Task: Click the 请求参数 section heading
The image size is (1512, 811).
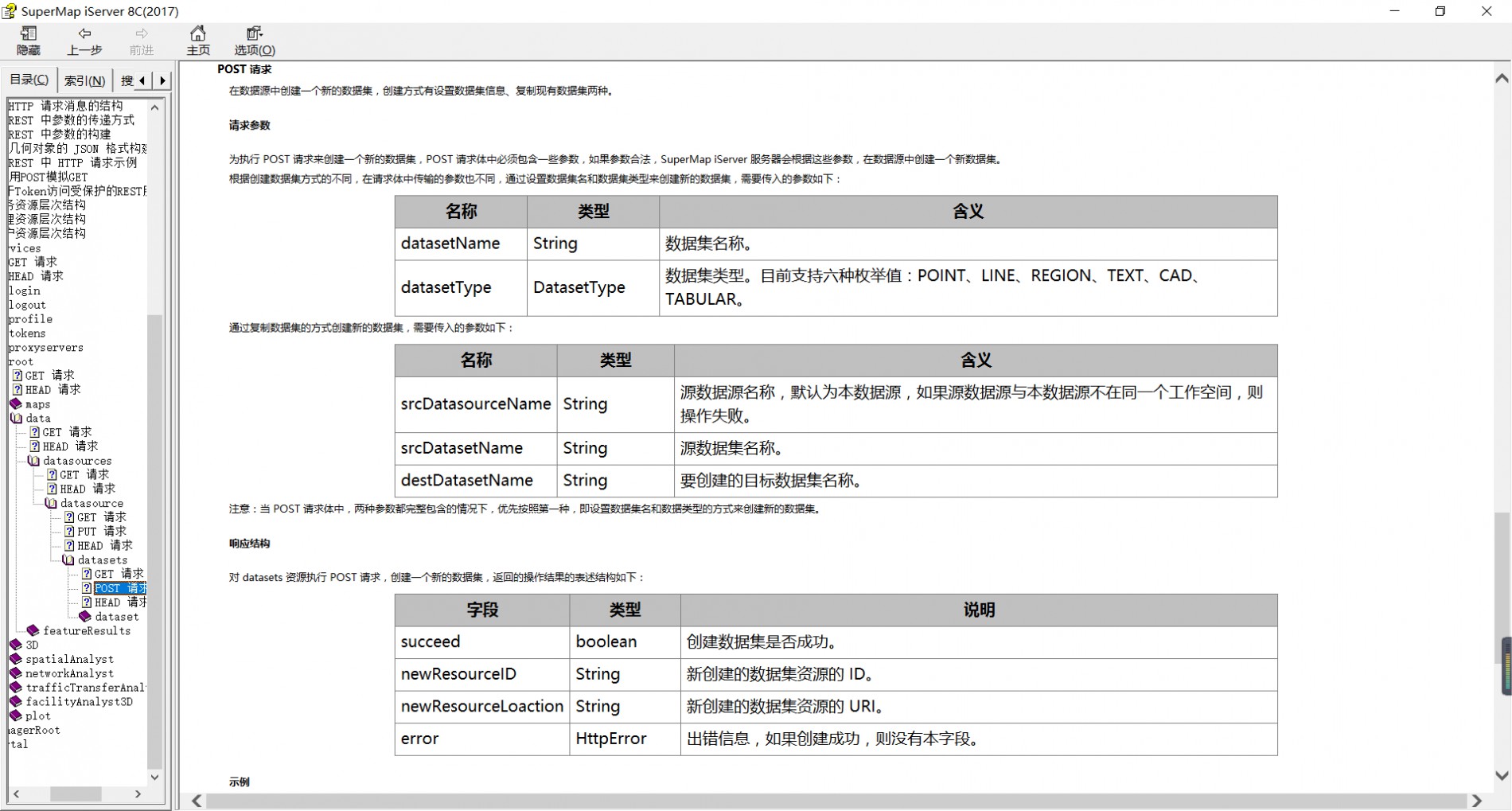Action: point(250,125)
